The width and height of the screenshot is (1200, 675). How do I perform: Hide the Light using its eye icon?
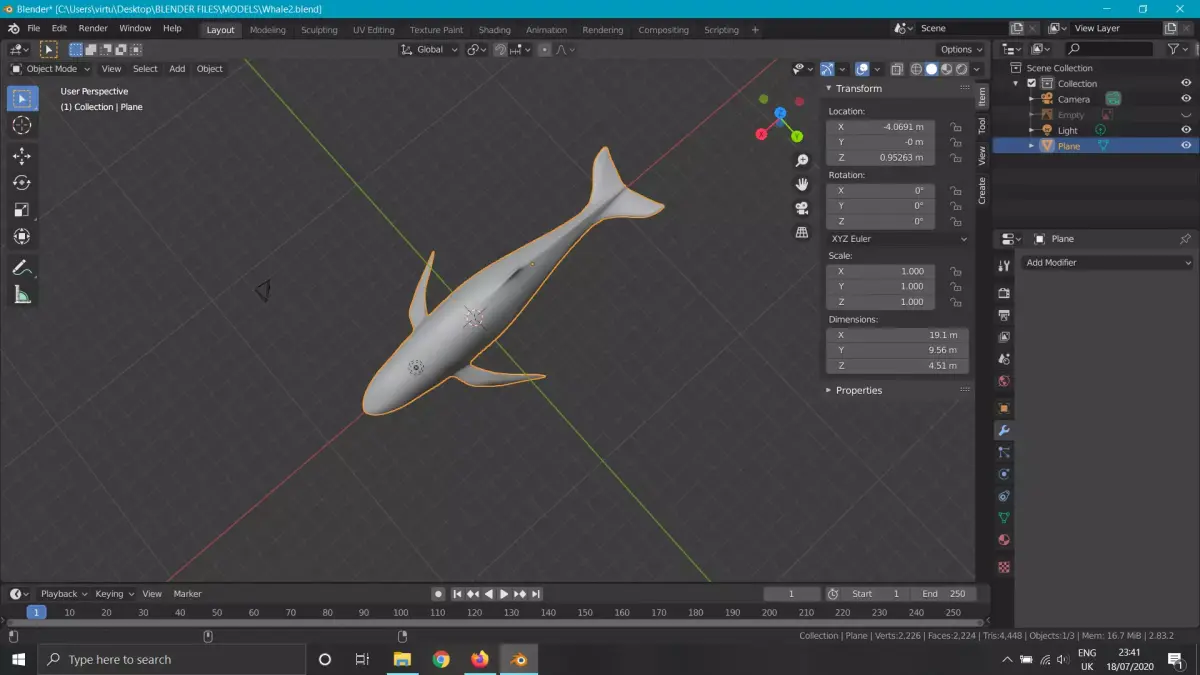coord(1186,130)
